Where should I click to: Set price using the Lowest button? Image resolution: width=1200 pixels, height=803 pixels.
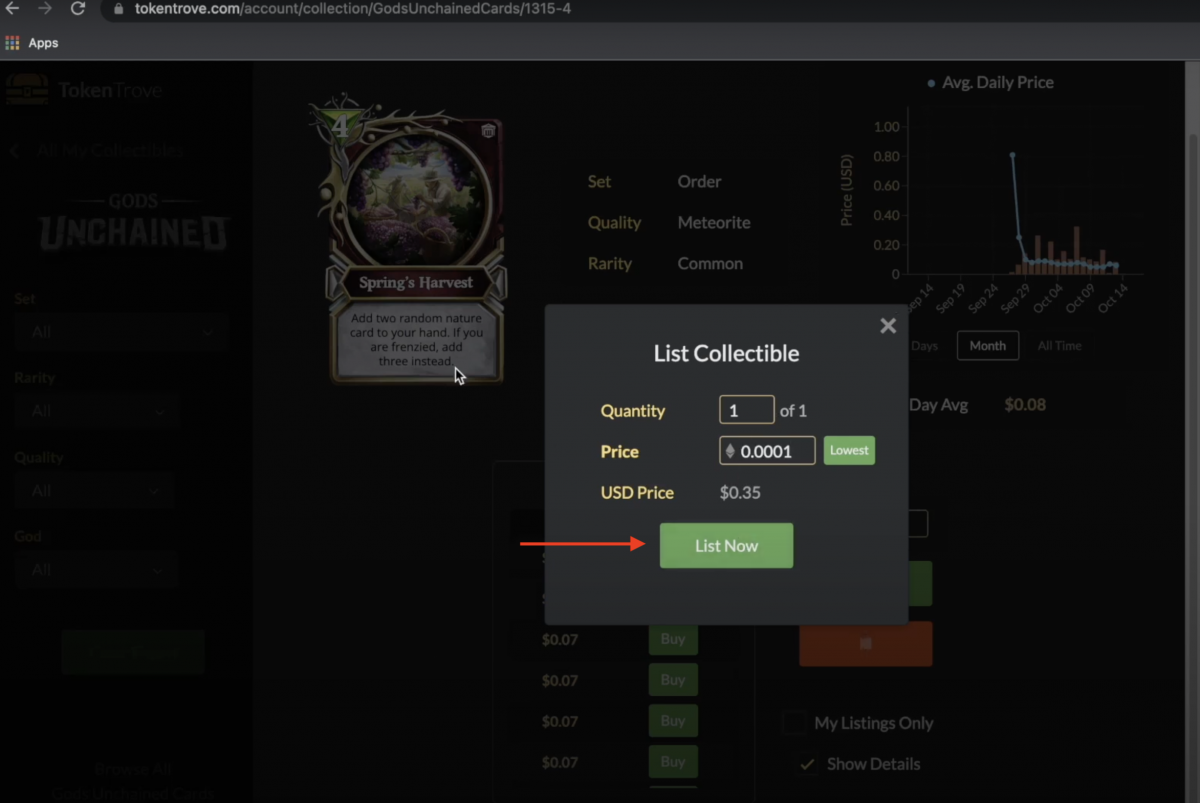[x=849, y=450]
